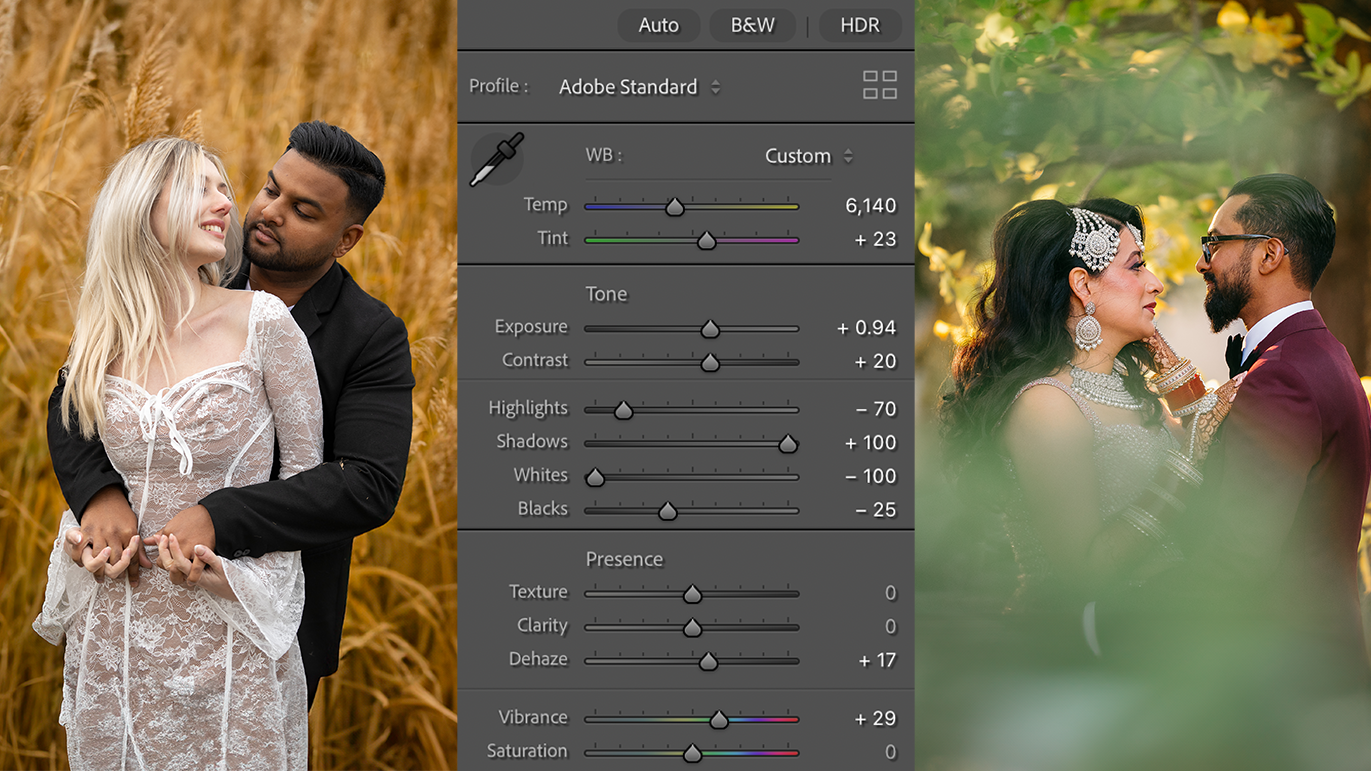Click the Dehaze label
The height and width of the screenshot is (771, 1371).
538,659
